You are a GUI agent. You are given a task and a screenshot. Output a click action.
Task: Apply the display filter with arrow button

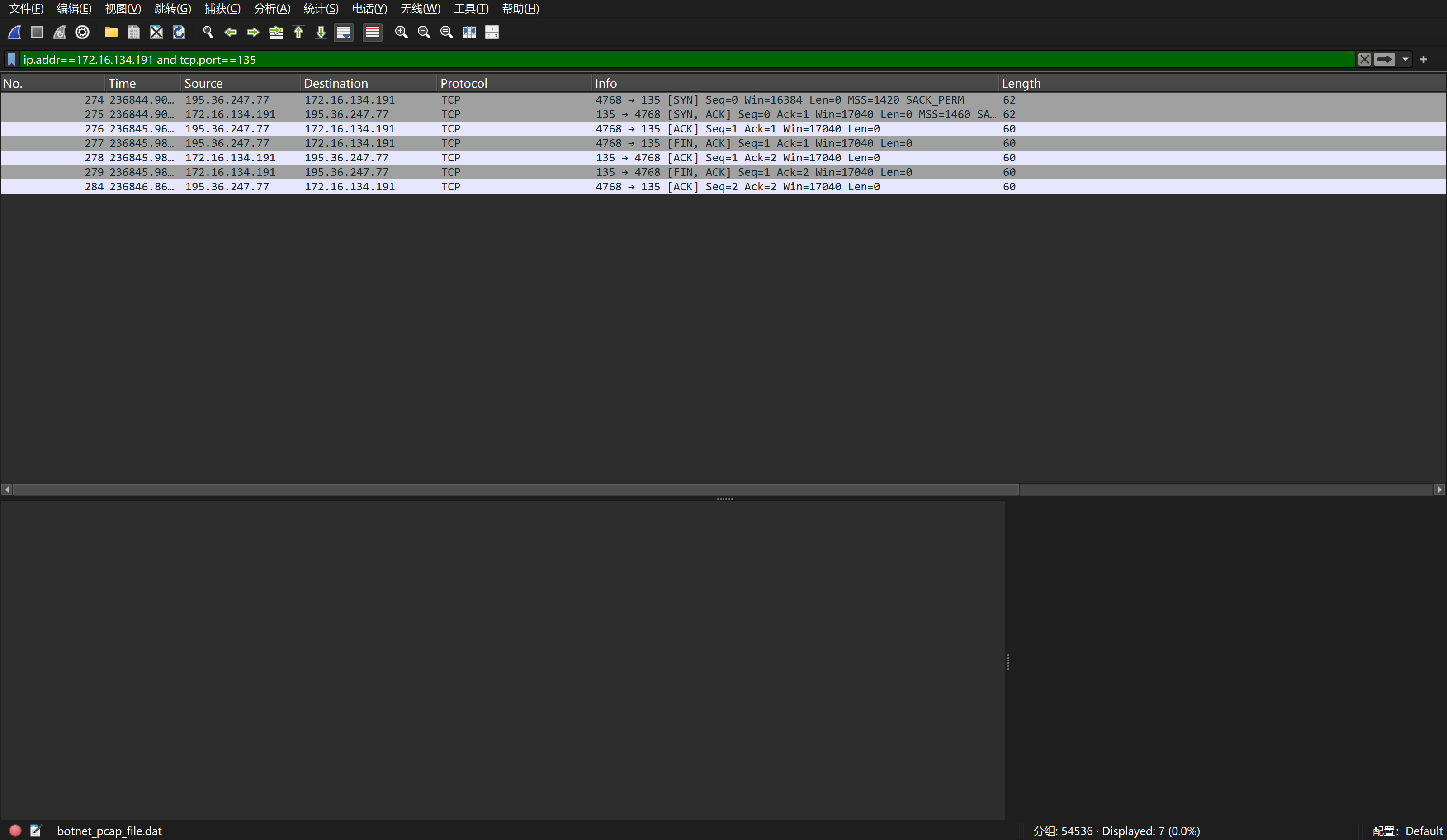pos(1385,59)
